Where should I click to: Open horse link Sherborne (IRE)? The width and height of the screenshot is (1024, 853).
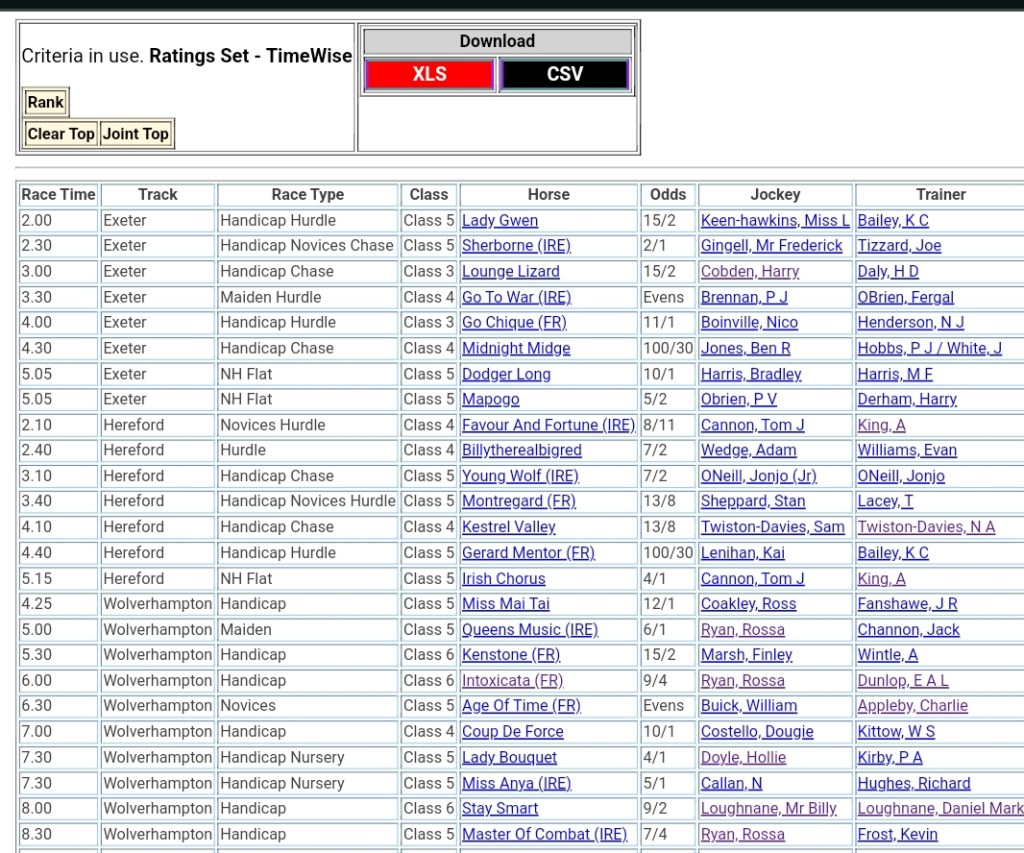[x=515, y=246]
